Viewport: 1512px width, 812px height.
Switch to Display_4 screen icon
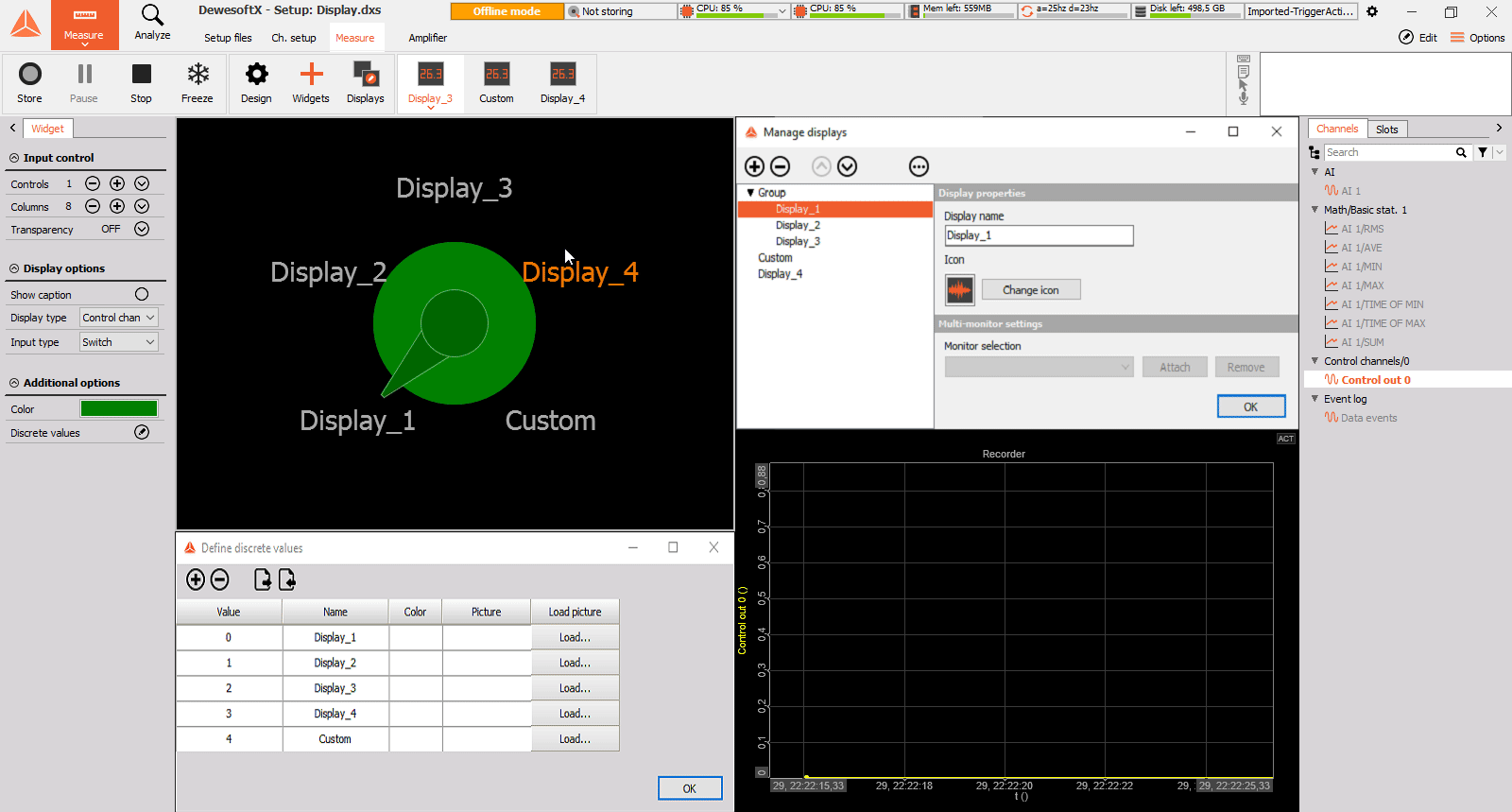[x=562, y=75]
